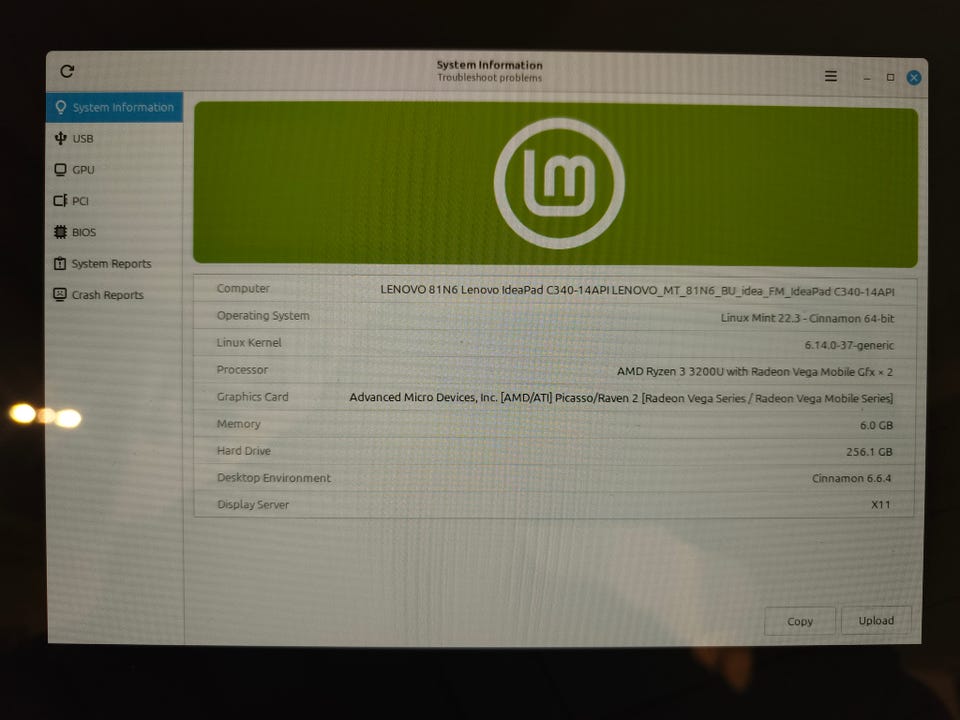Select the Hard Drive row label
This screenshot has width=960, height=720.
(244, 451)
